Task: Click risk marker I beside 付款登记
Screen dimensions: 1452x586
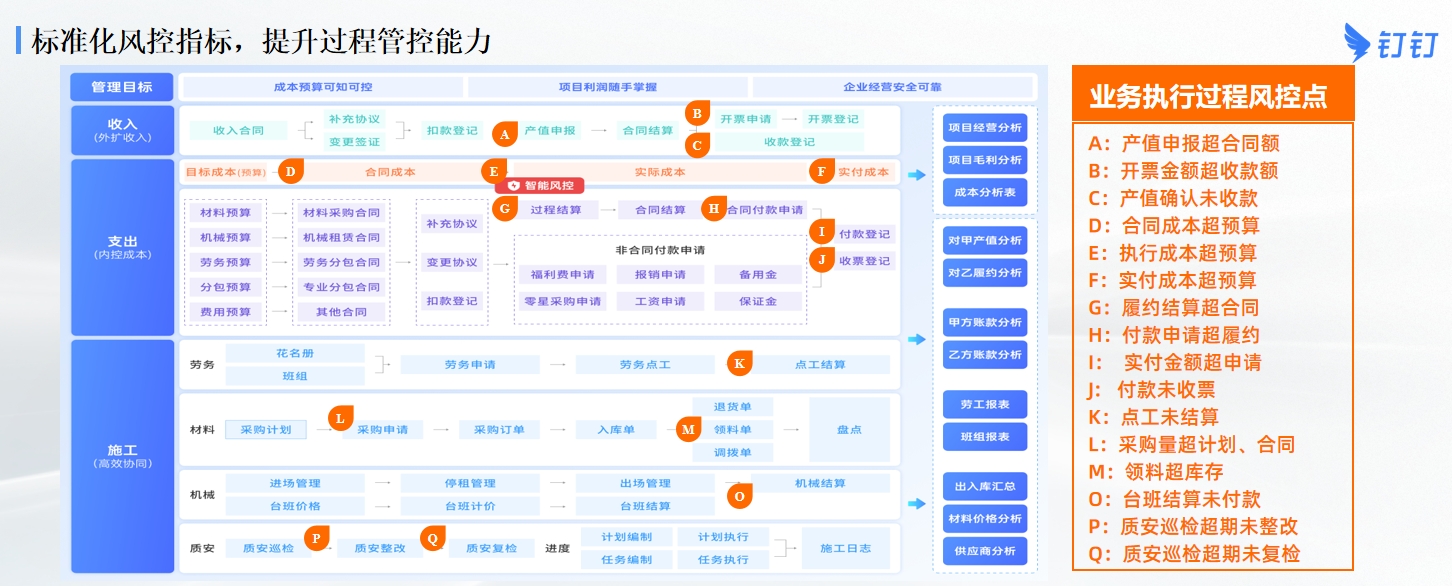Action: [821, 232]
